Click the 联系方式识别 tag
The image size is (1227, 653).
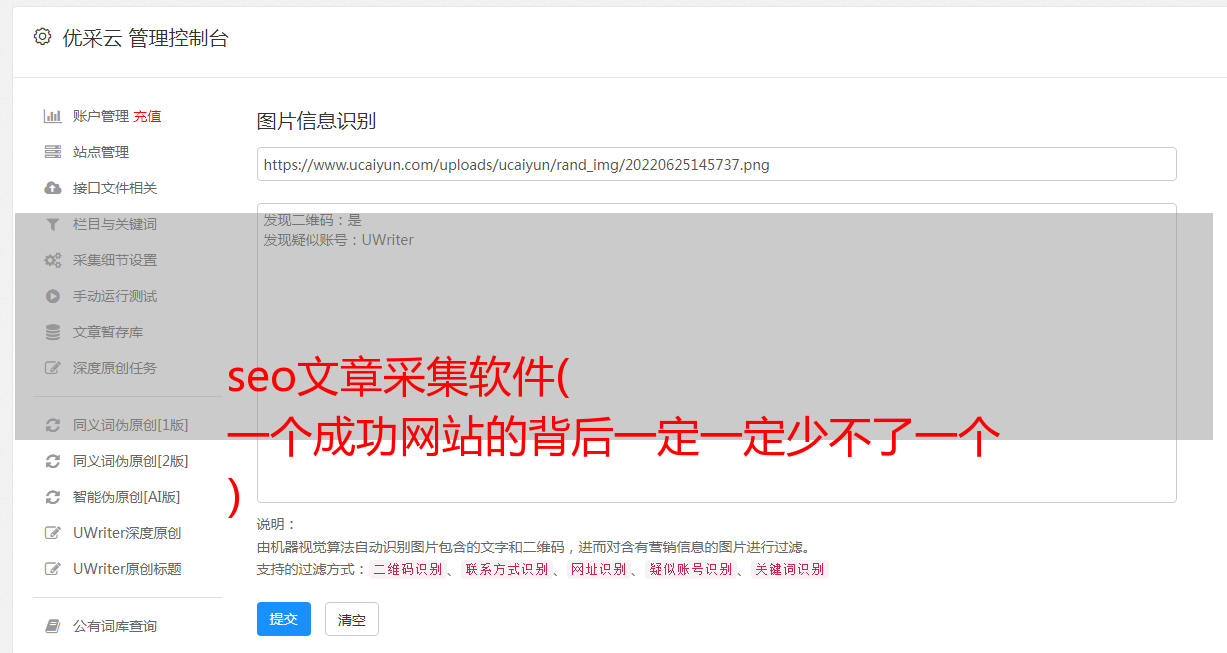[x=507, y=569]
